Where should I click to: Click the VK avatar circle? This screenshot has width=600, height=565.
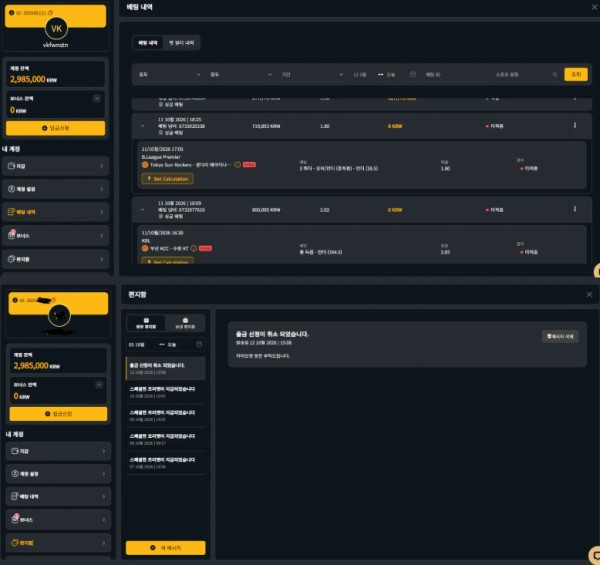(x=56, y=28)
